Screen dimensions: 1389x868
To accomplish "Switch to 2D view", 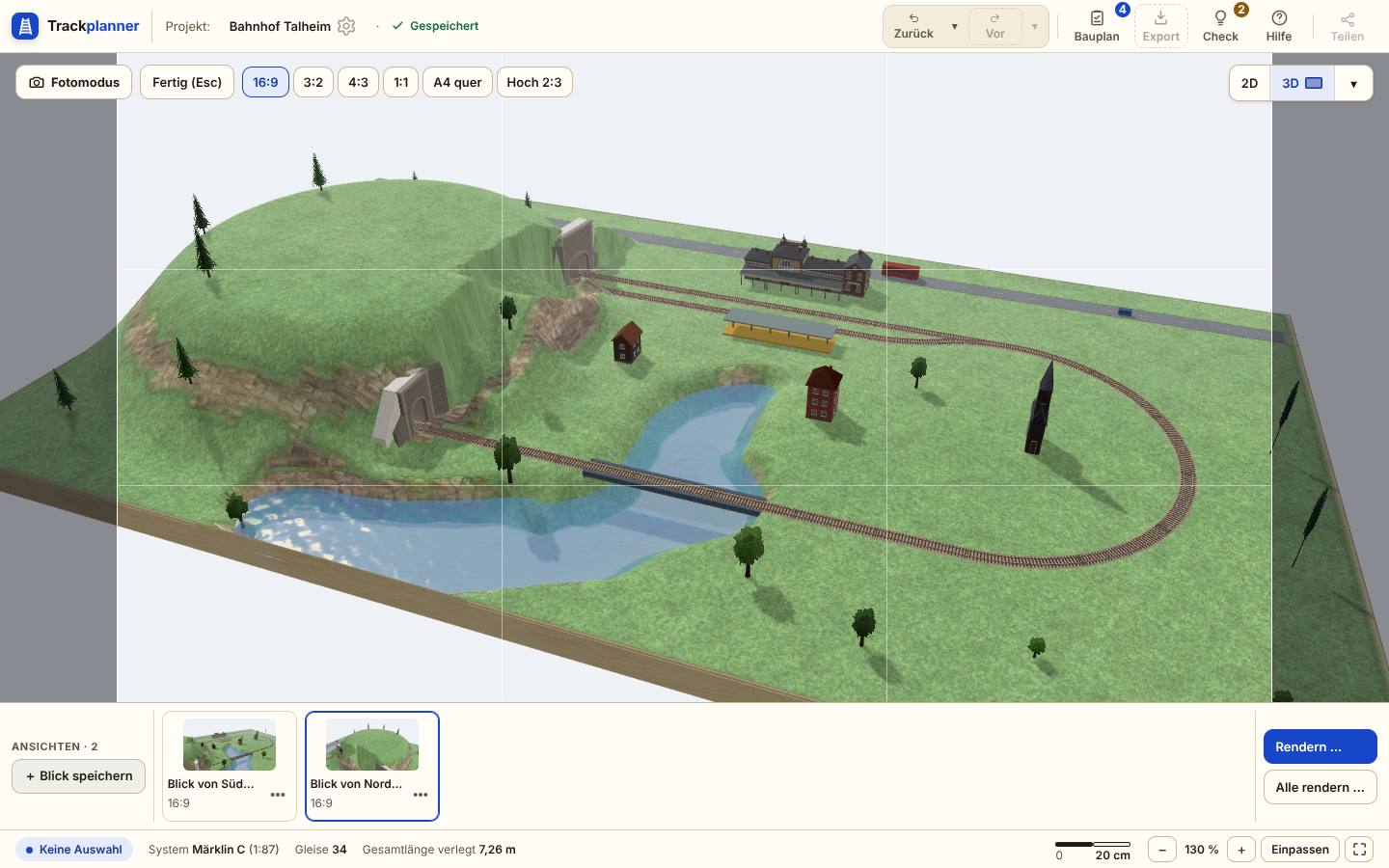I will point(1249,83).
